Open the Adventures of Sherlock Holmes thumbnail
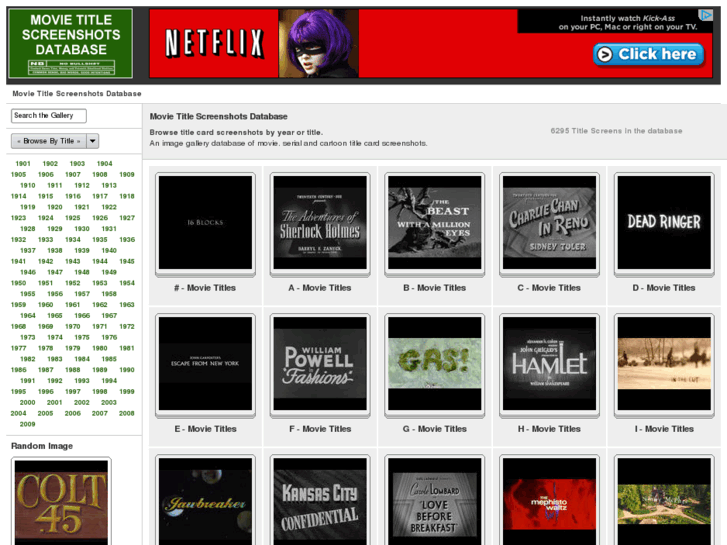Viewport: 727px width, 545px height. pyautogui.click(x=320, y=223)
